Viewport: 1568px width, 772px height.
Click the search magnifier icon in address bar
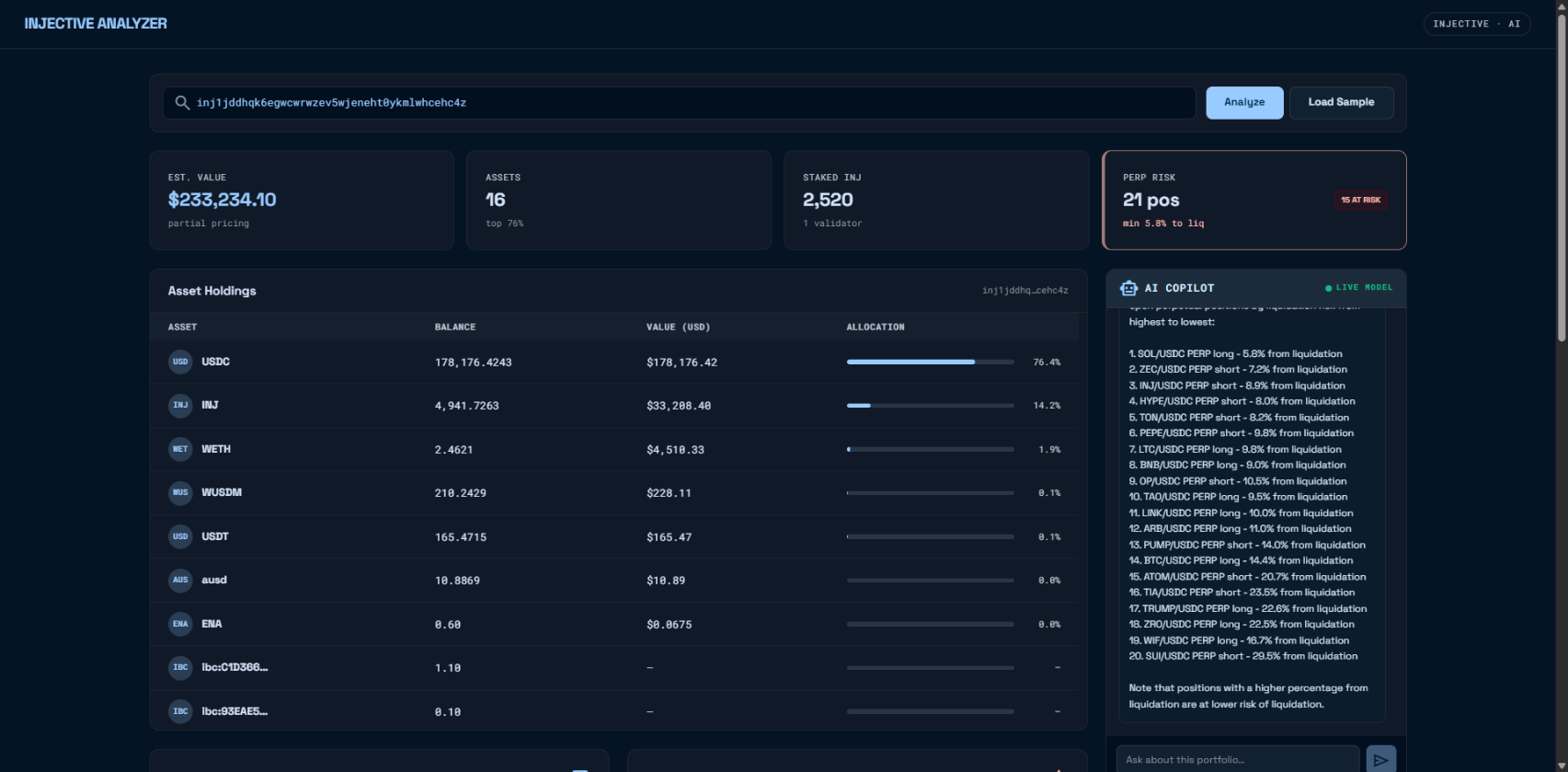182,102
